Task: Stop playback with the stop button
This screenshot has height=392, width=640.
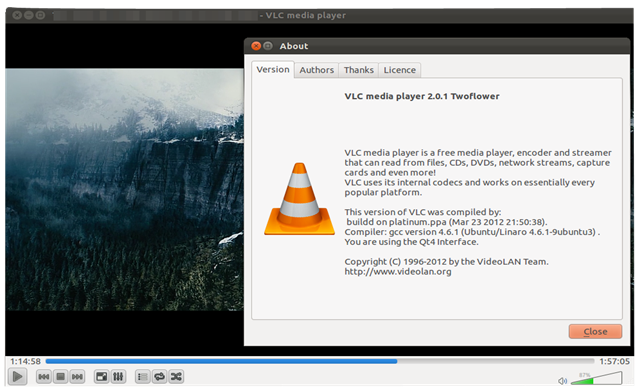Action: (60, 376)
